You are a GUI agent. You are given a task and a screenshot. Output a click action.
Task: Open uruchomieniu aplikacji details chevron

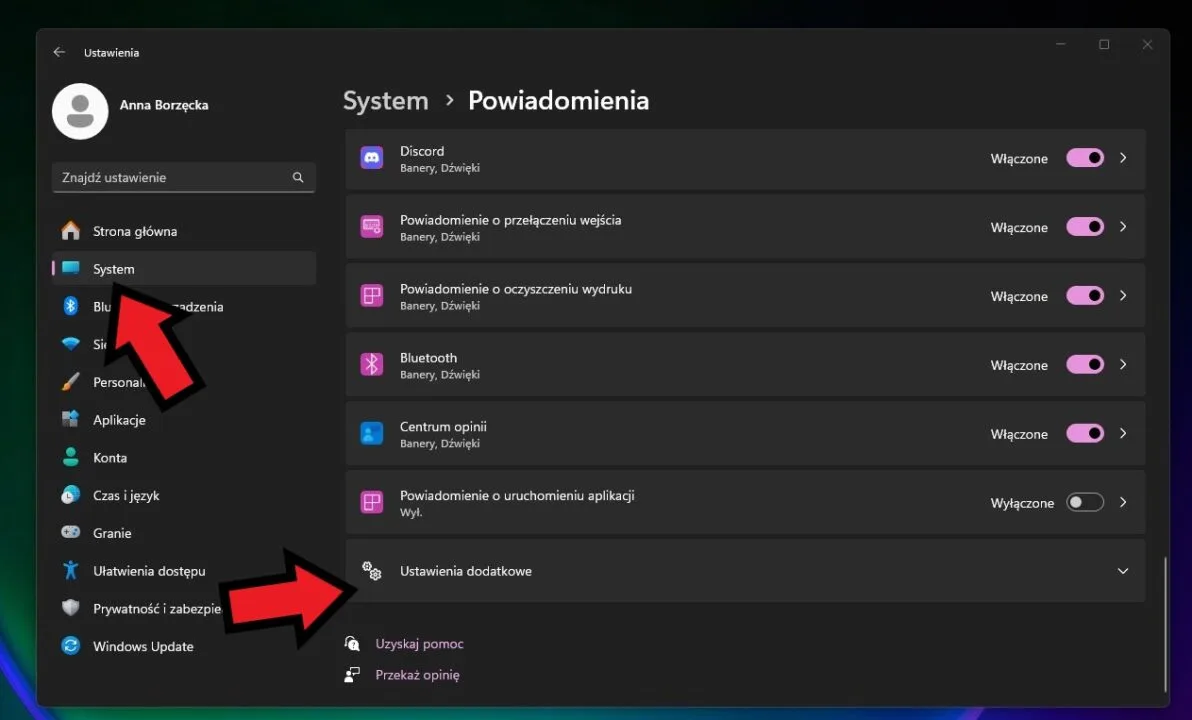point(1123,503)
